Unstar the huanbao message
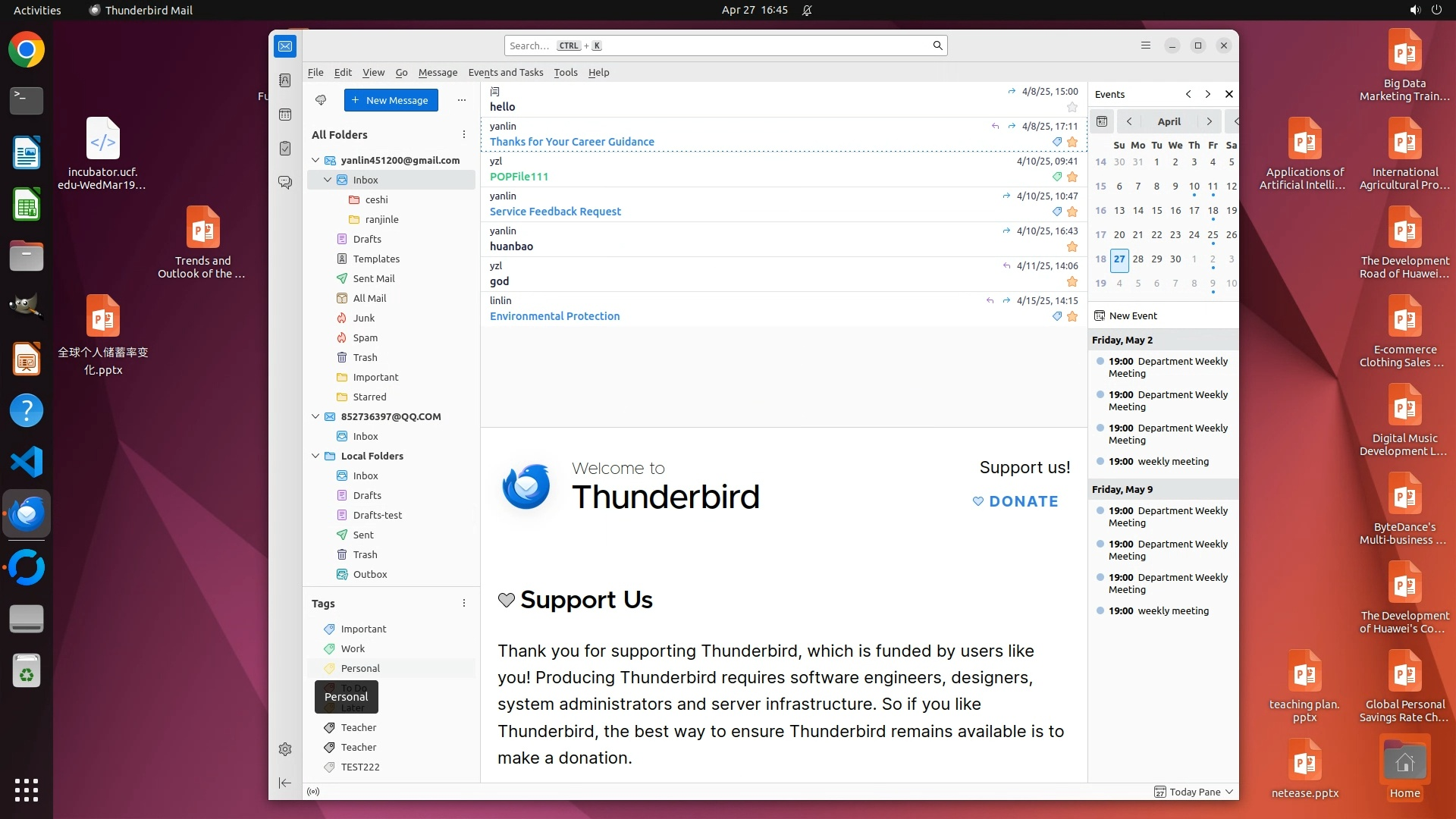 tap(1072, 246)
